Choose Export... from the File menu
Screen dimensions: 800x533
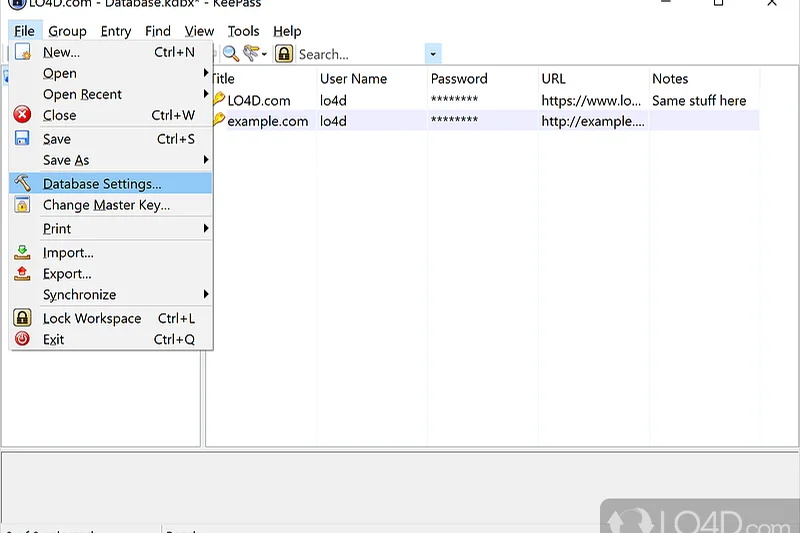pos(111,273)
